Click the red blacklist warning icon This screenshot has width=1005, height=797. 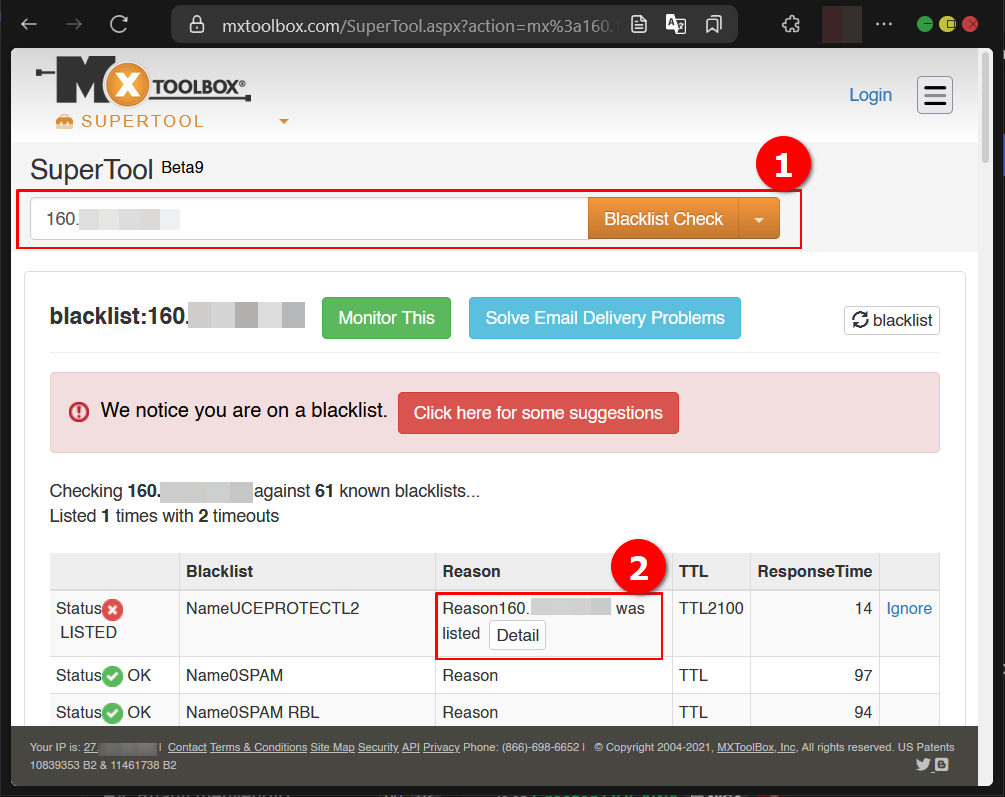[79, 412]
